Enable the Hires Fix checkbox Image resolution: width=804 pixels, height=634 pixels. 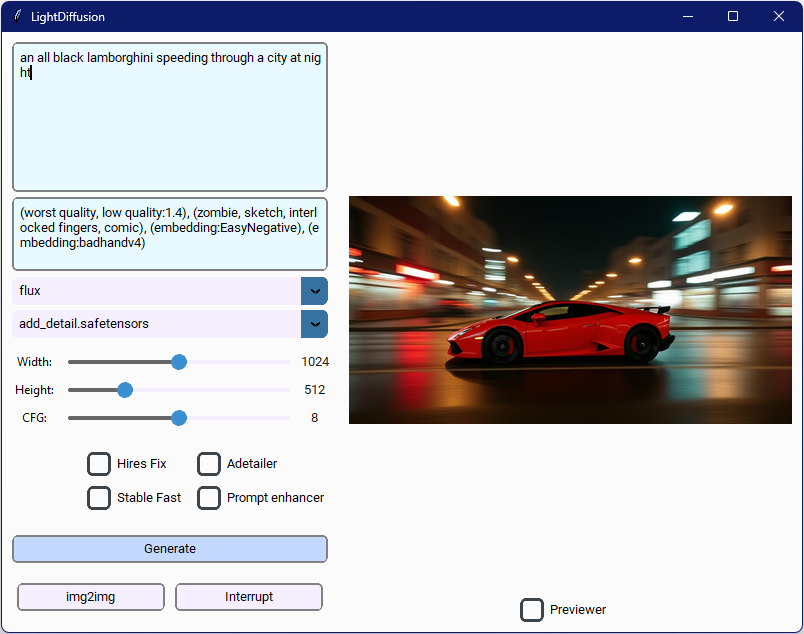tap(99, 464)
